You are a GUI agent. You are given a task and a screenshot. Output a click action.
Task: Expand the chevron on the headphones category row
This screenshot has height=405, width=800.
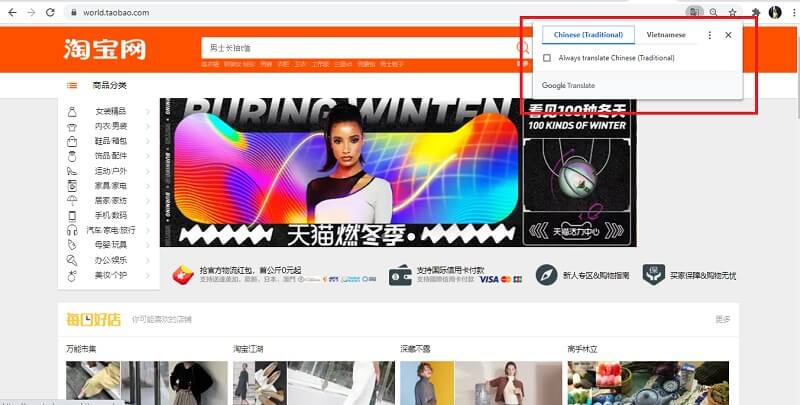click(147, 231)
